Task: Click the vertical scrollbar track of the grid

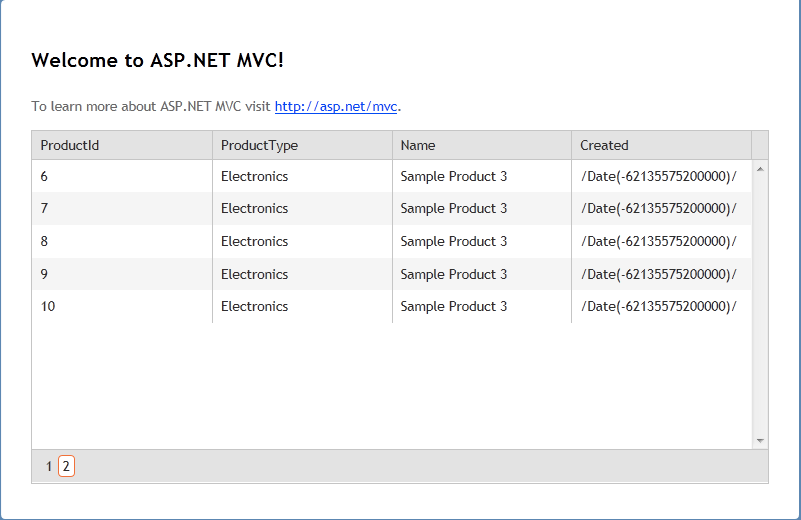Action: click(760, 305)
